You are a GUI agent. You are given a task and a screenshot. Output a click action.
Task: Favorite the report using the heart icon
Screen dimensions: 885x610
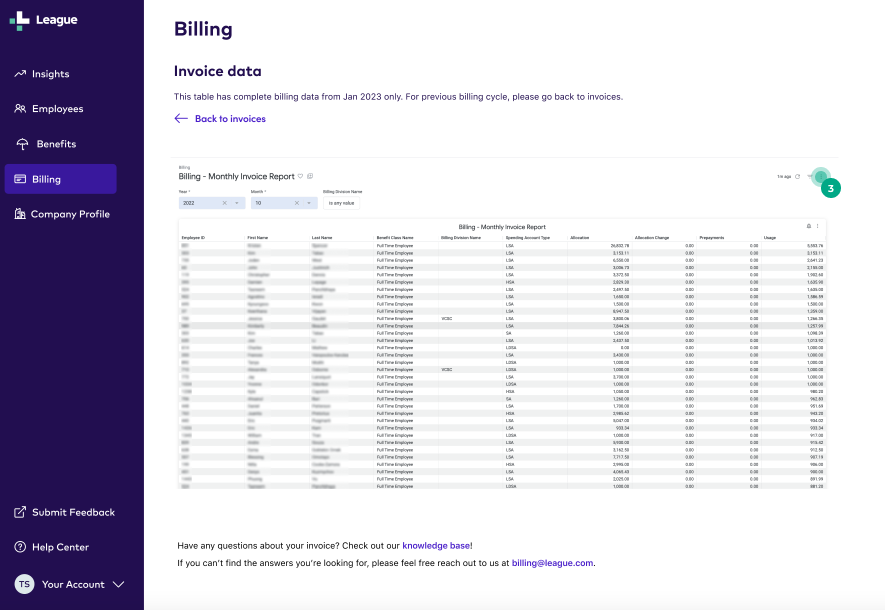click(x=300, y=177)
